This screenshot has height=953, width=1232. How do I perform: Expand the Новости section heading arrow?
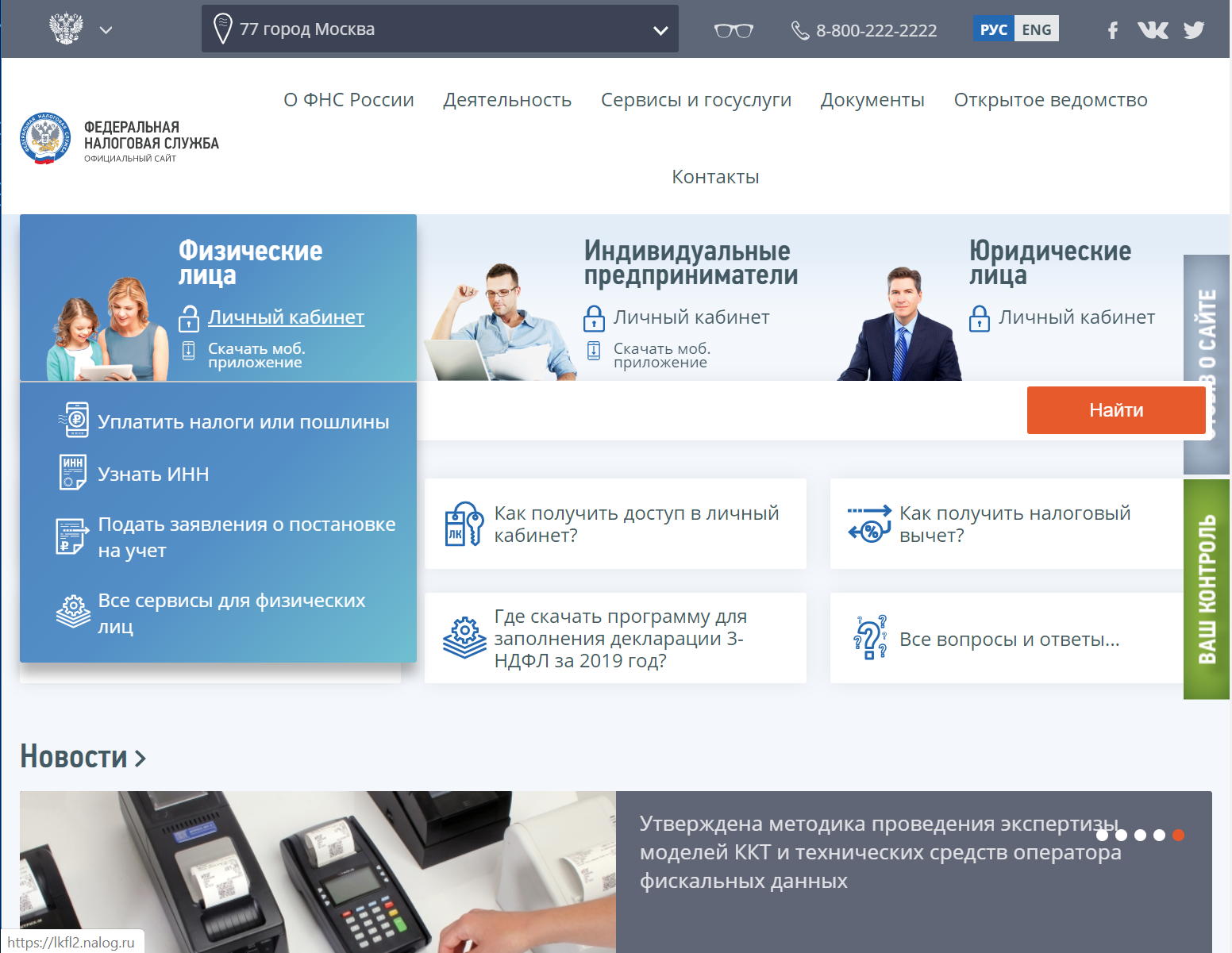(x=141, y=758)
